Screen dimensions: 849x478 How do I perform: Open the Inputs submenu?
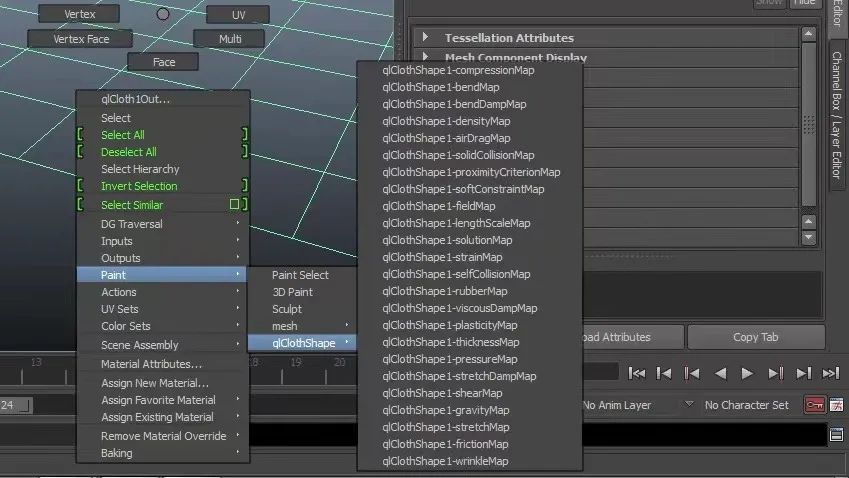click(163, 241)
